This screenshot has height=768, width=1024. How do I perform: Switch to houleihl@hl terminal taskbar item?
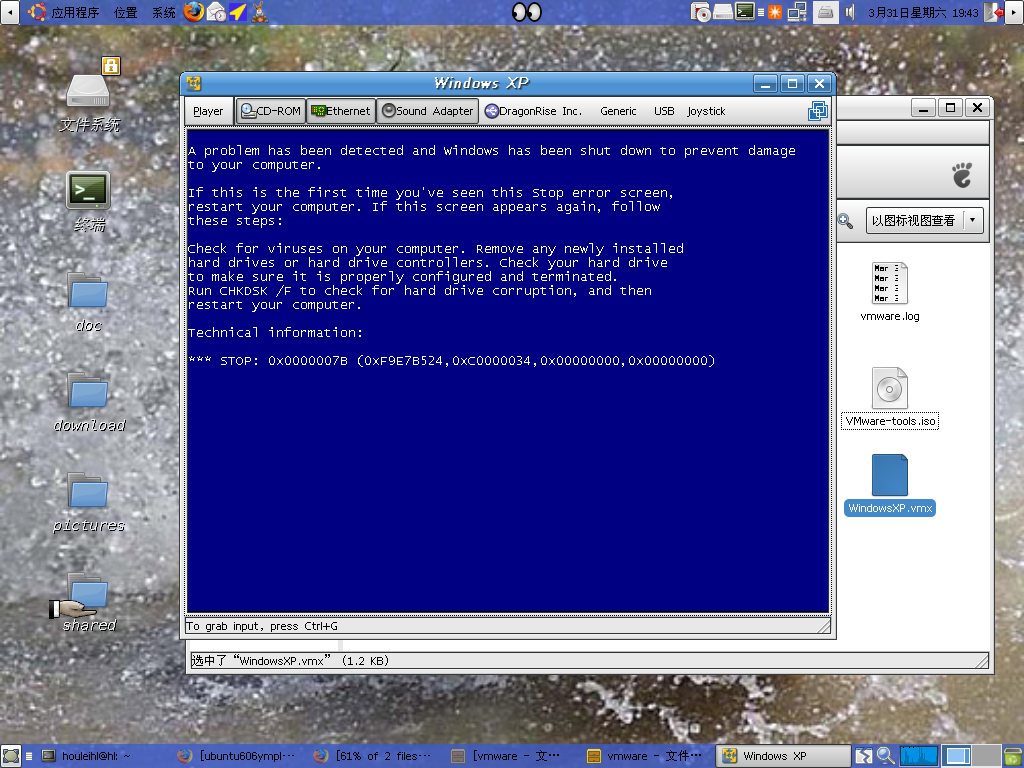(95, 756)
